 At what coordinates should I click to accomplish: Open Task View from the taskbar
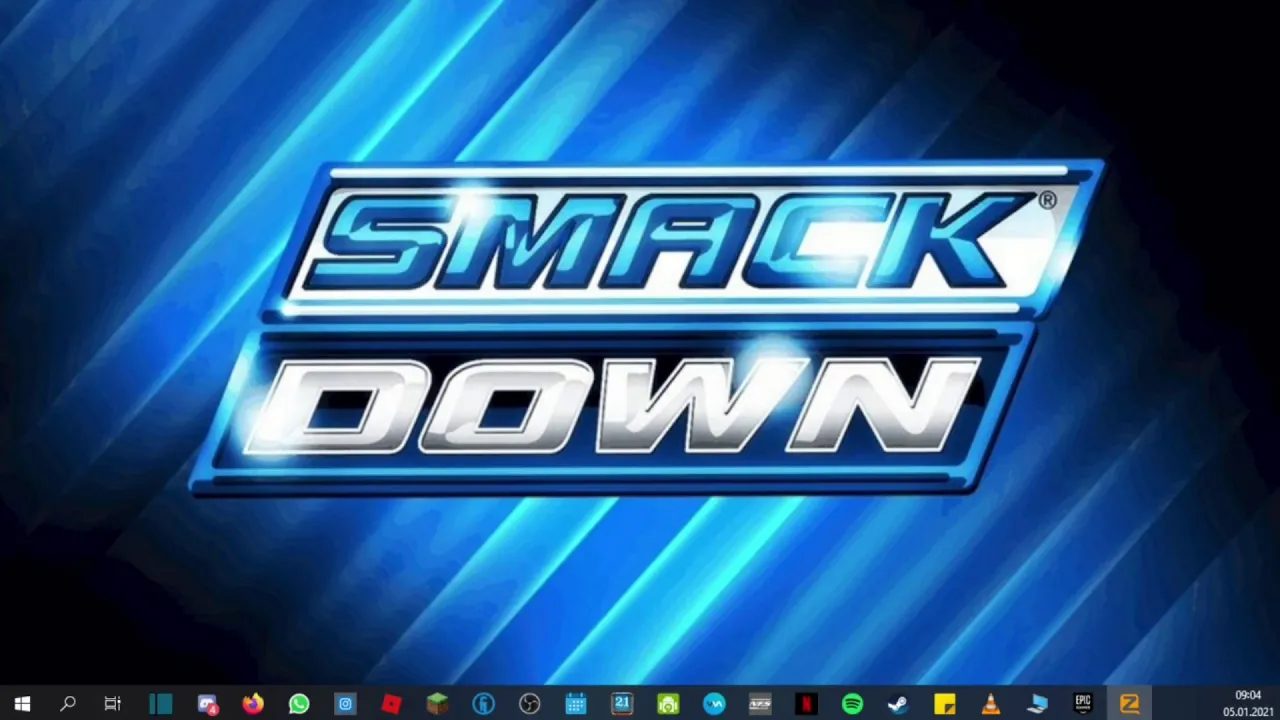pyautogui.click(x=113, y=704)
